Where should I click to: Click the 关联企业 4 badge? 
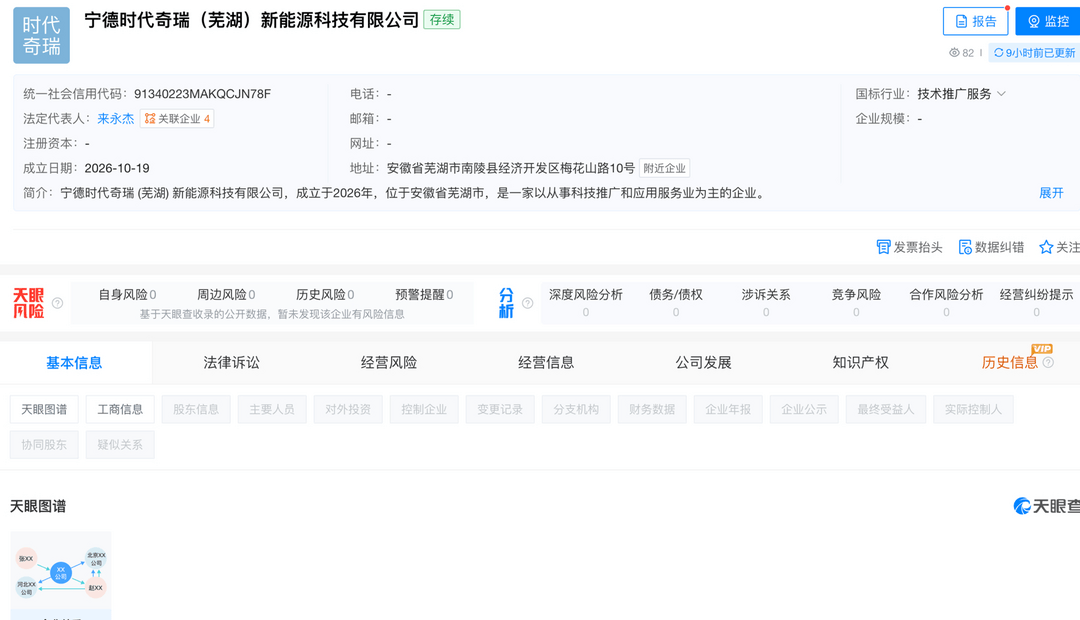(177, 118)
